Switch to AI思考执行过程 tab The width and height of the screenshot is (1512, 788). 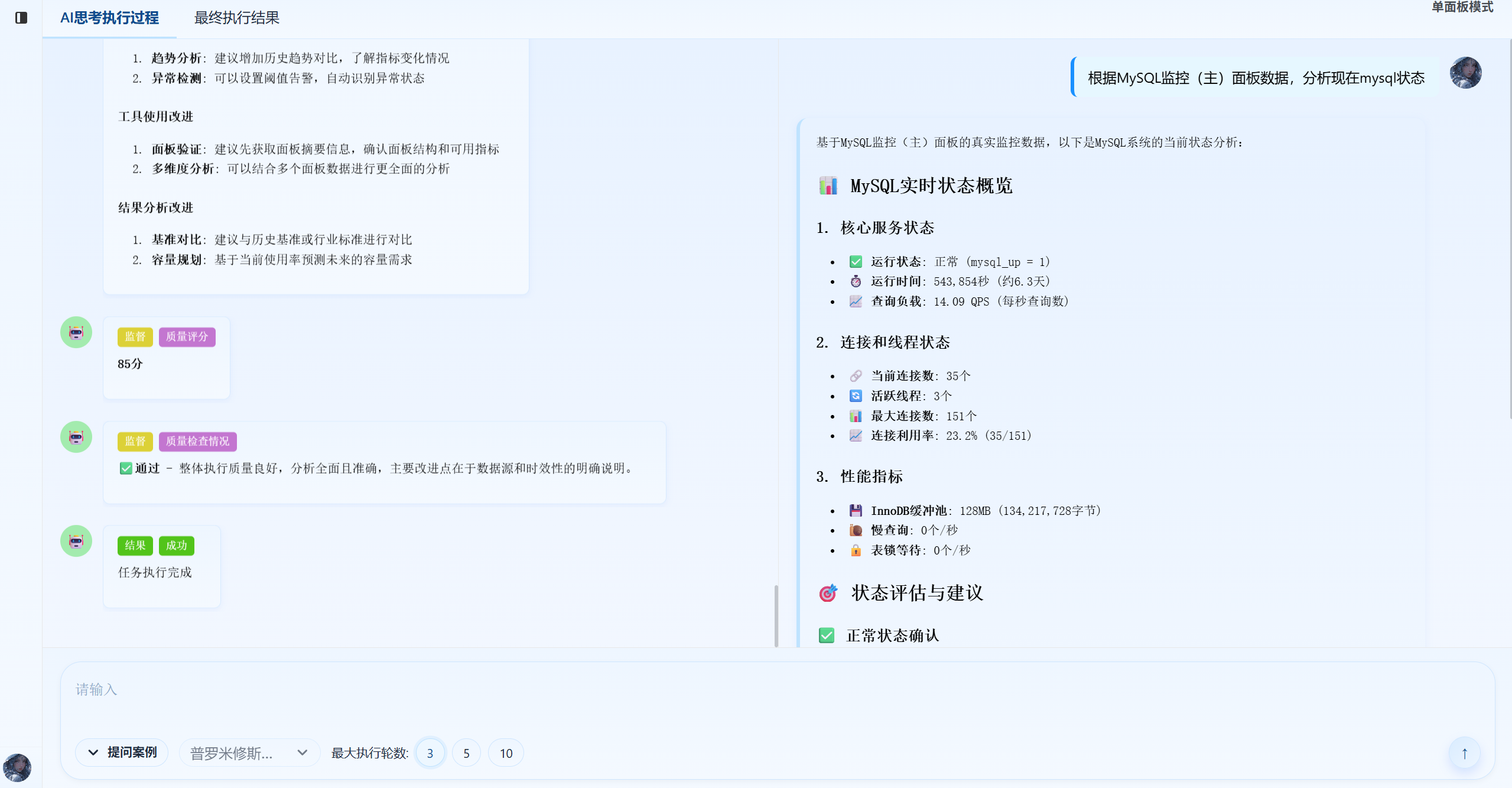tap(109, 18)
